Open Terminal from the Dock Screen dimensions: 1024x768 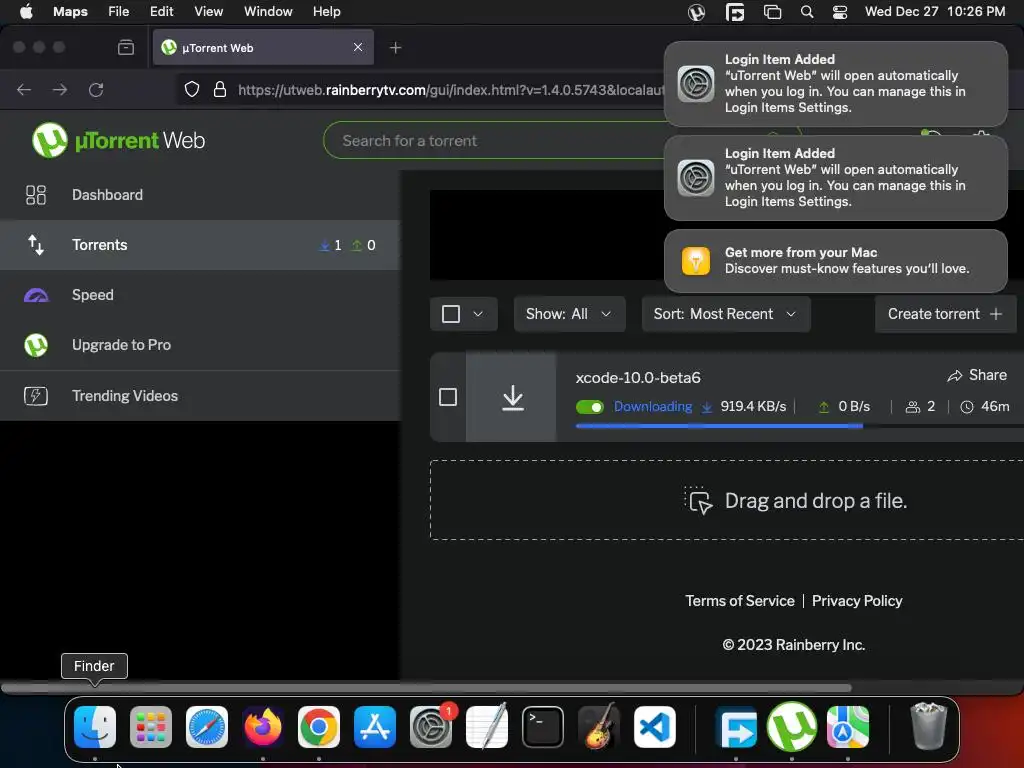point(543,727)
